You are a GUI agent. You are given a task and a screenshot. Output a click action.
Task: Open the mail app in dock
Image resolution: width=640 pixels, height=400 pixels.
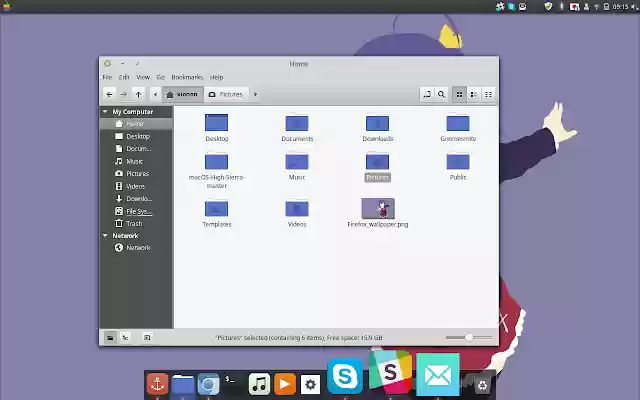[x=437, y=374]
